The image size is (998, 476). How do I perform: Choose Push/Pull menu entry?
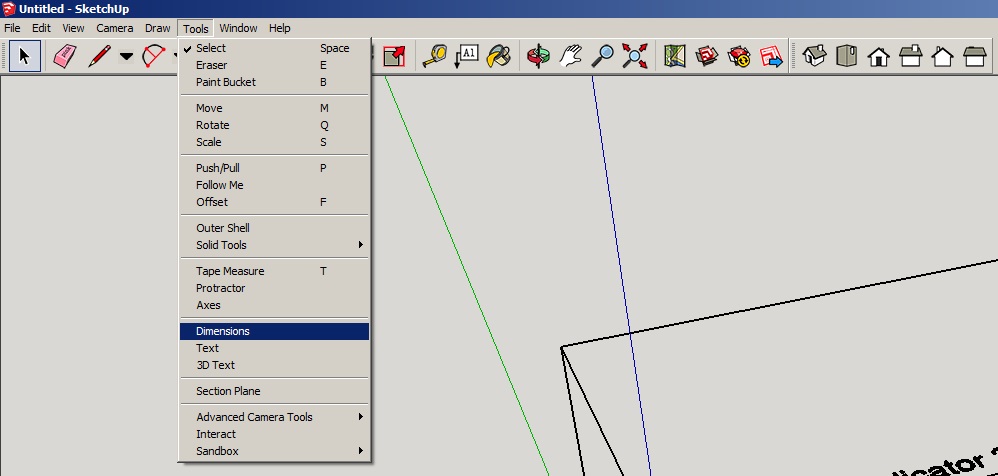[x=274, y=168]
